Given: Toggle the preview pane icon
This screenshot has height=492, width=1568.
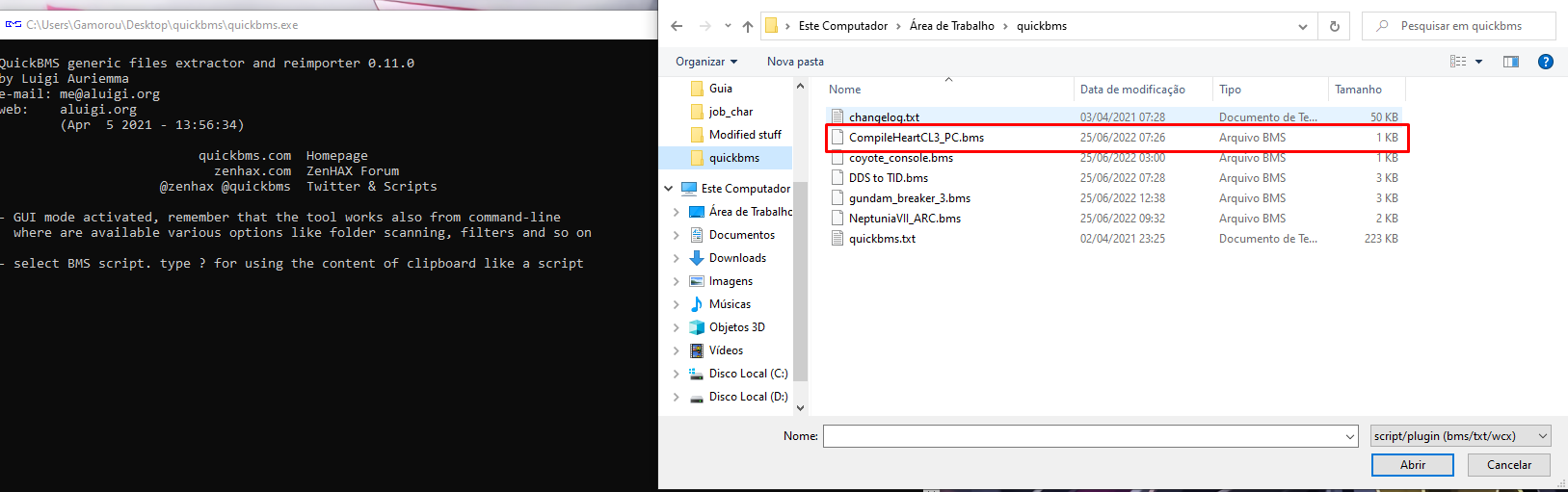Looking at the screenshot, I should pyautogui.click(x=1511, y=62).
